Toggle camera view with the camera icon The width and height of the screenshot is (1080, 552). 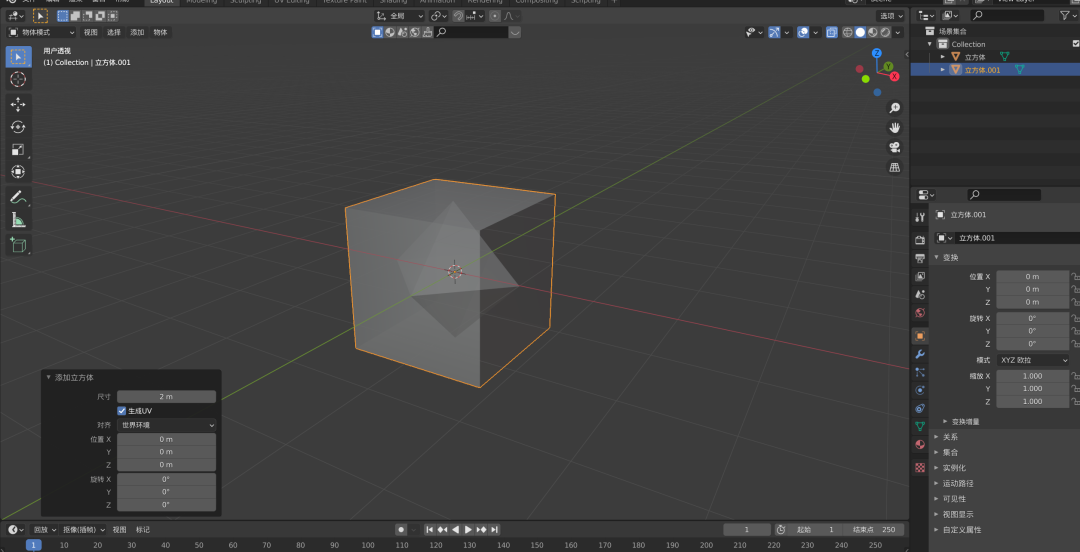click(895, 147)
